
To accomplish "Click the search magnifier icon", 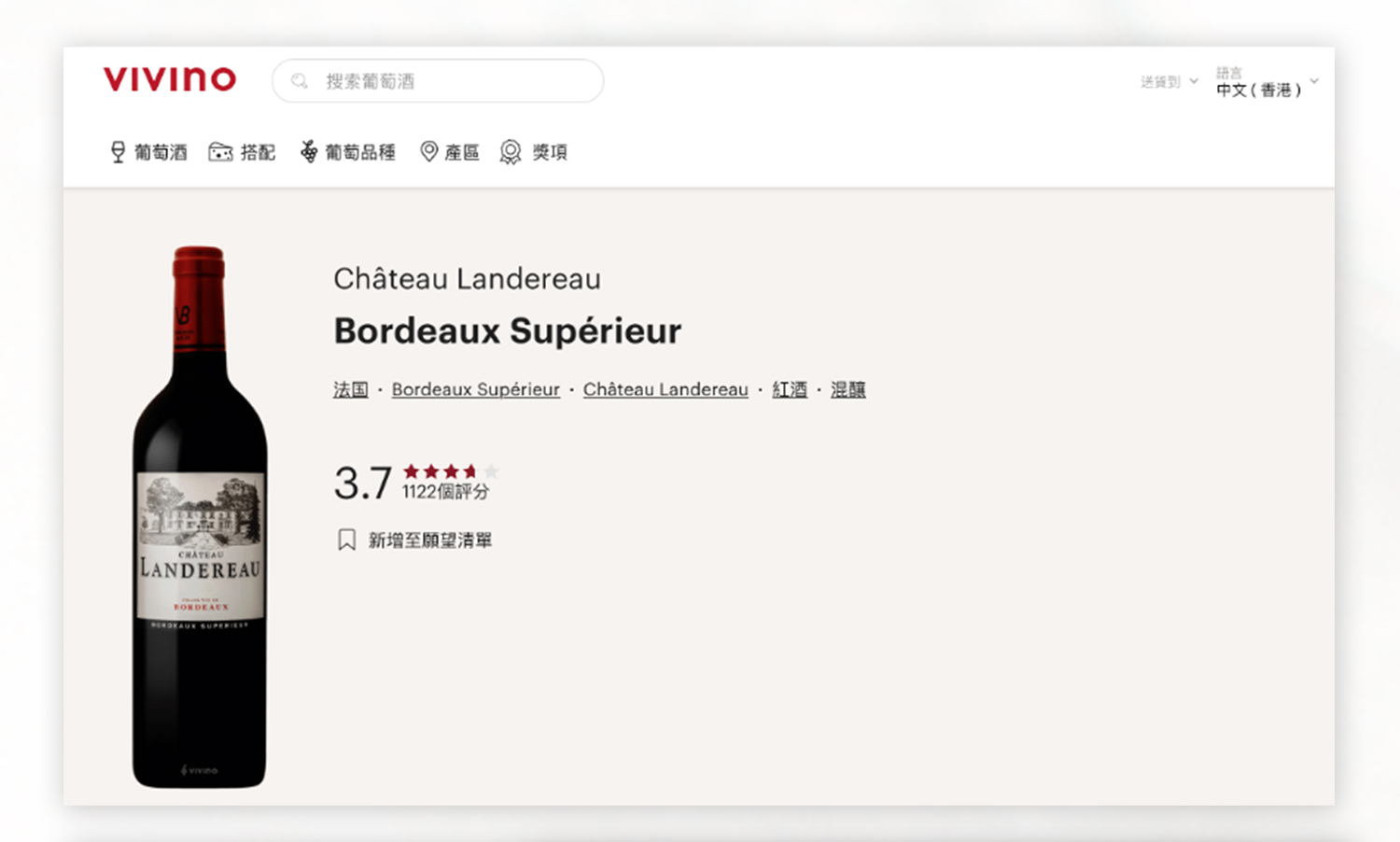I will coord(300,81).
